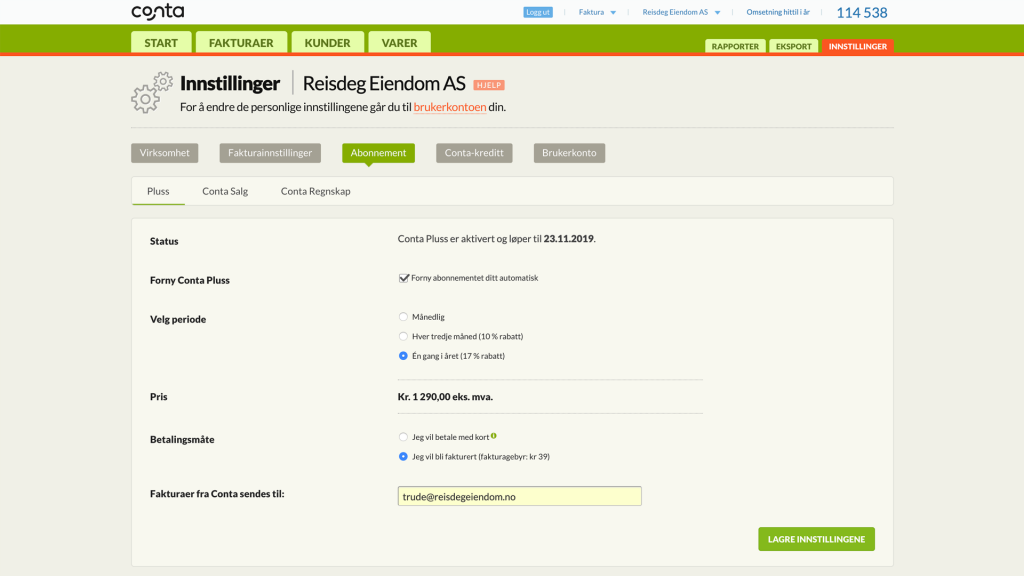The height and width of the screenshot is (576, 1024).
Task: Expand the Faktura dropdown
Action: coord(597,12)
